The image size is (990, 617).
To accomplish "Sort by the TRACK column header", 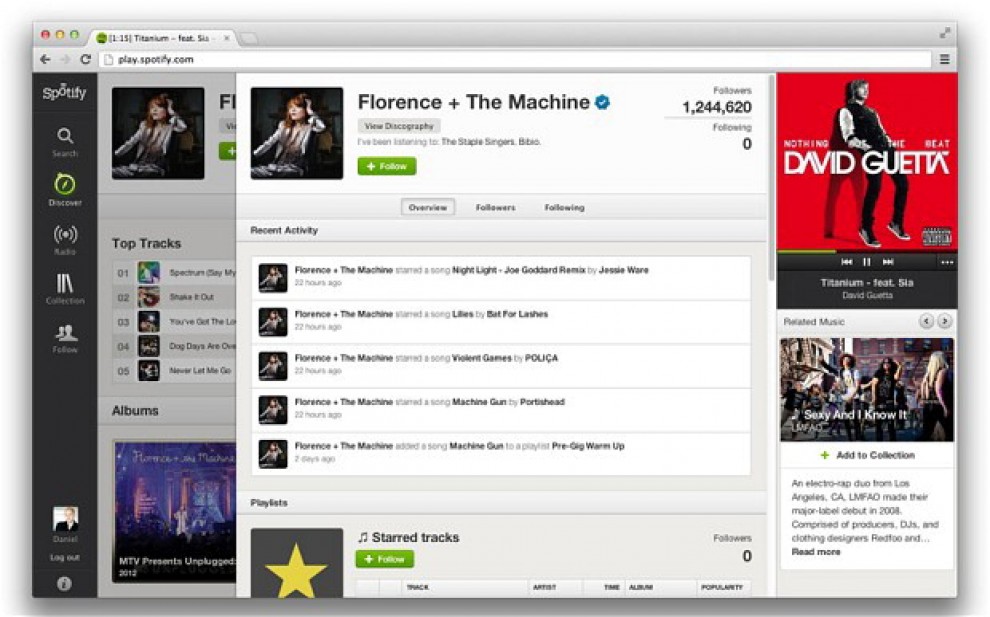I will click(x=418, y=587).
